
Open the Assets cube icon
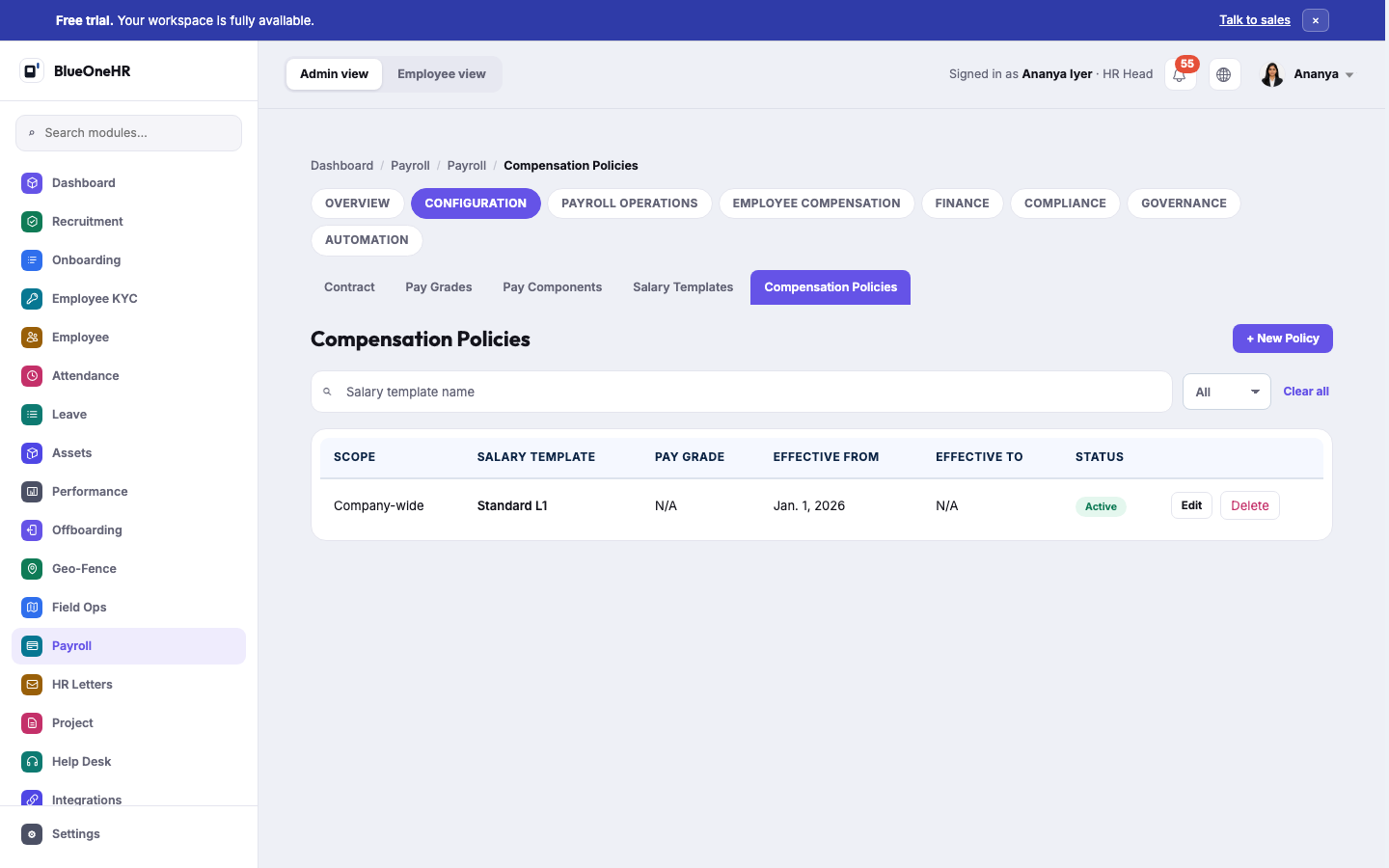(32, 453)
